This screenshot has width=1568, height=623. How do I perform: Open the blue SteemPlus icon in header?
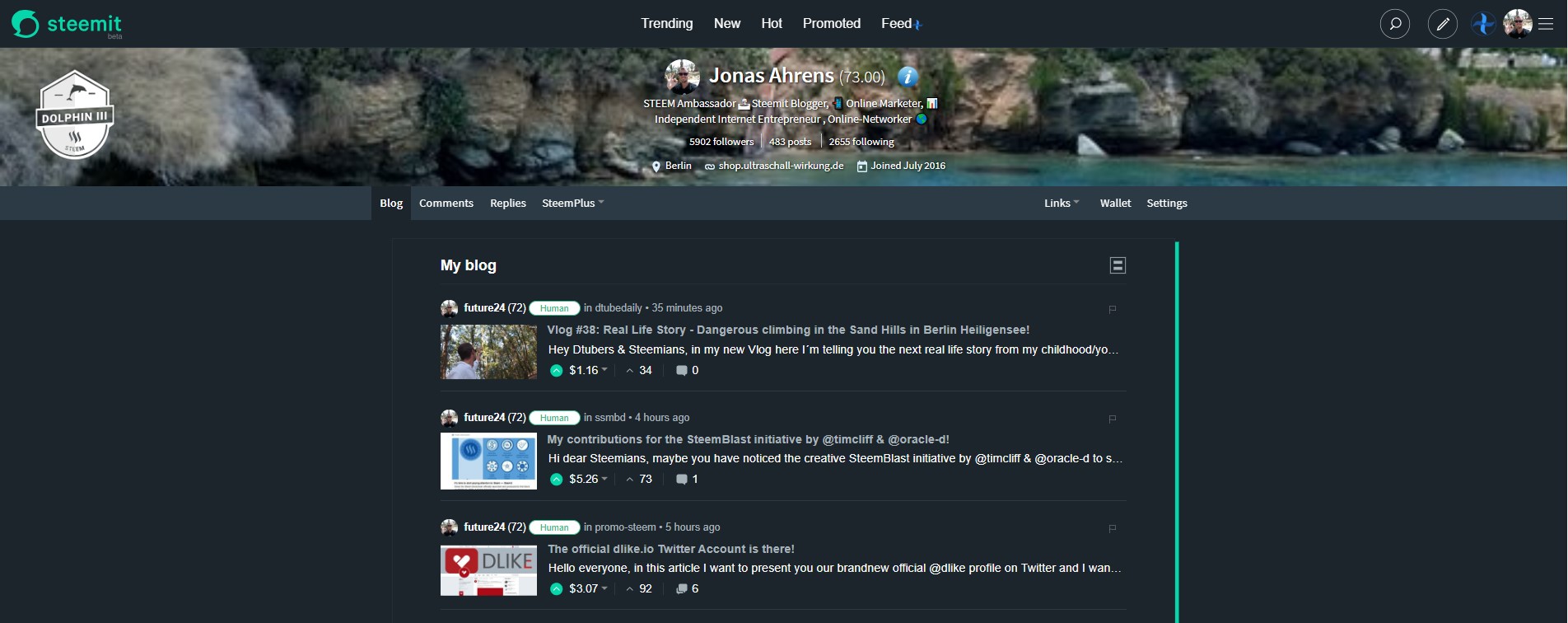tap(1483, 24)
